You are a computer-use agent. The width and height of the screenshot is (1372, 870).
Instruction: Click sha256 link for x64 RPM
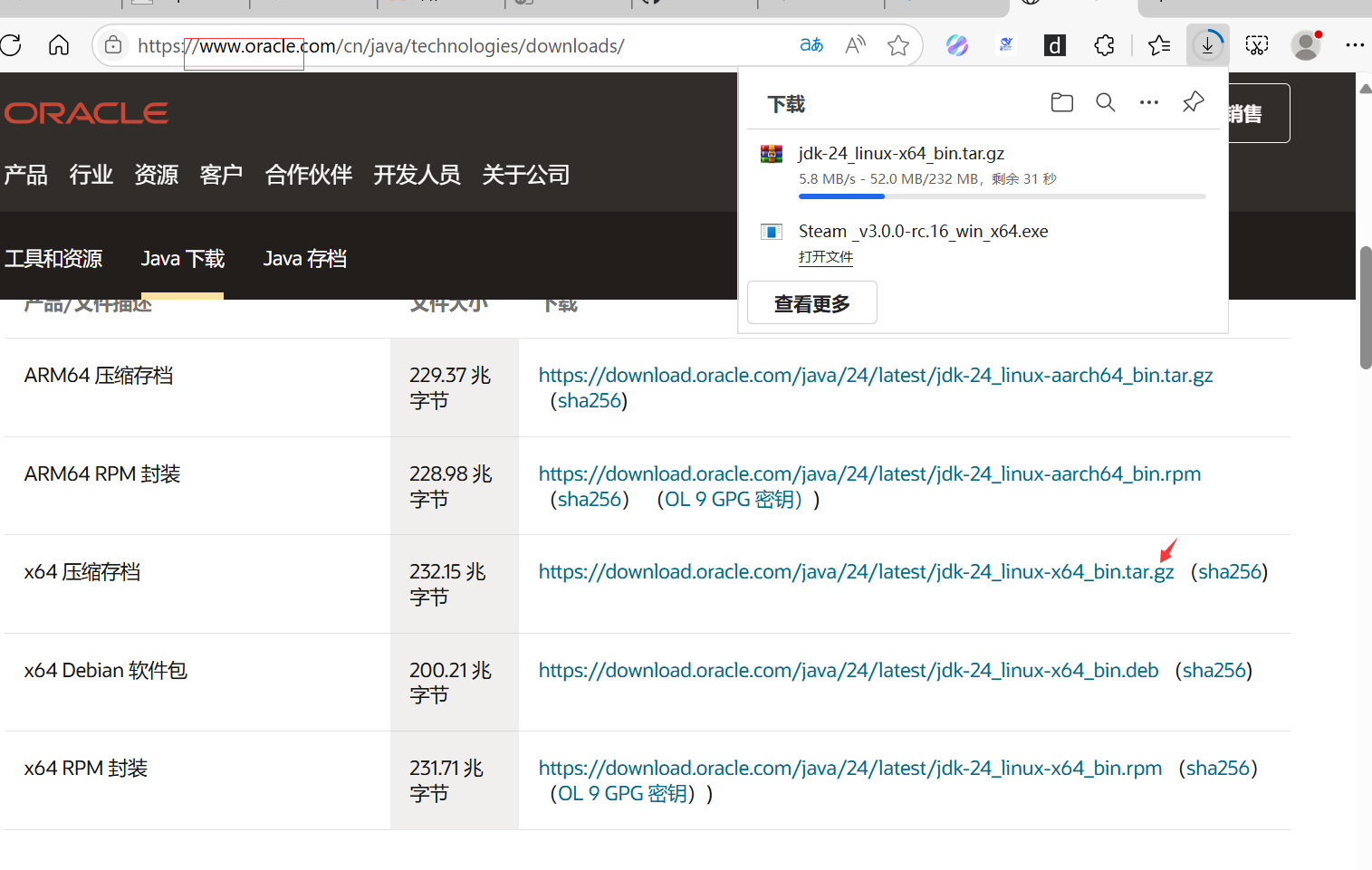pos(1218,769)
